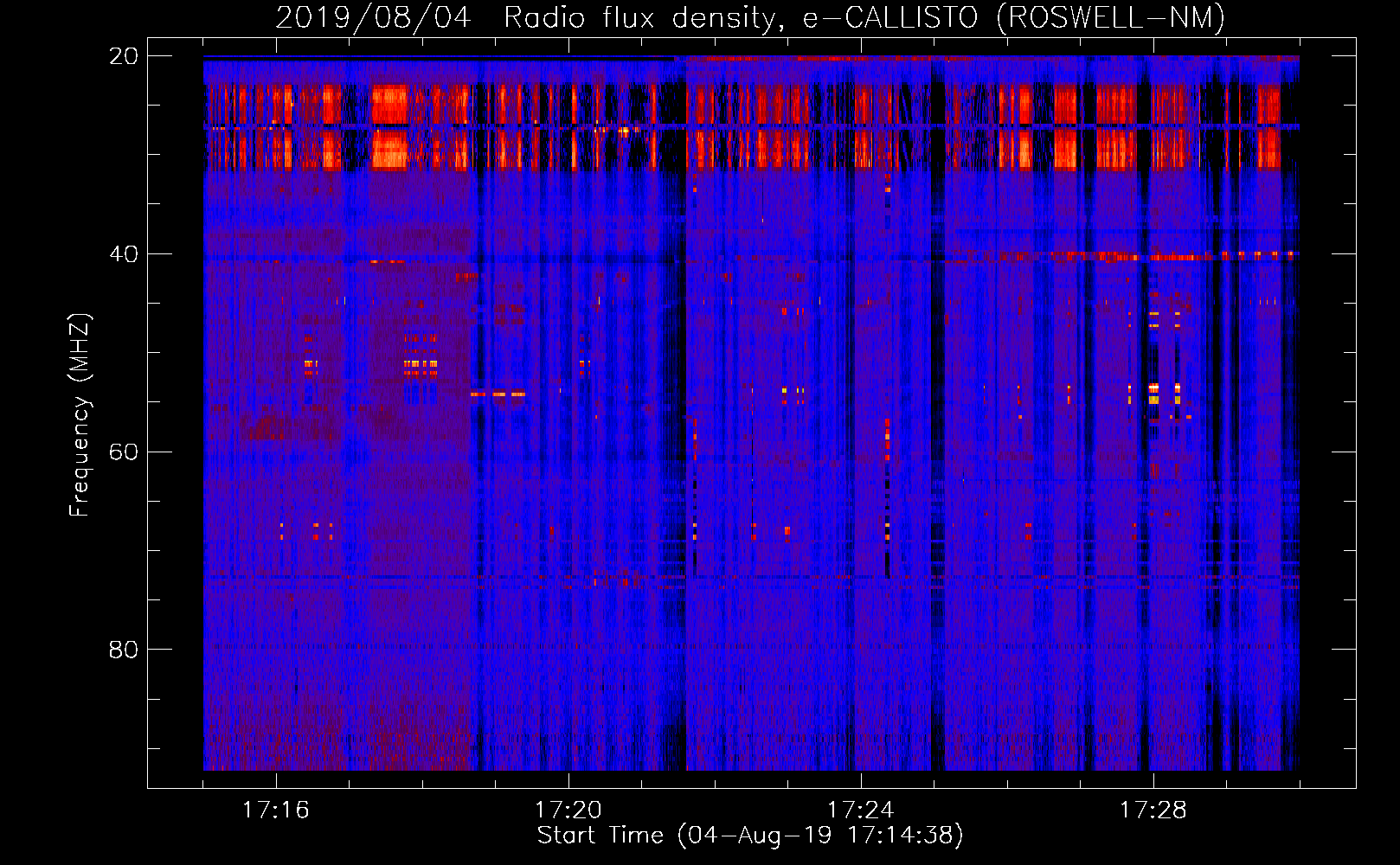Image resolution: width=1400 pixels, height=865 pixels.
Task: Click the 80 MHz frequency tick label
Action: [123, 650]
